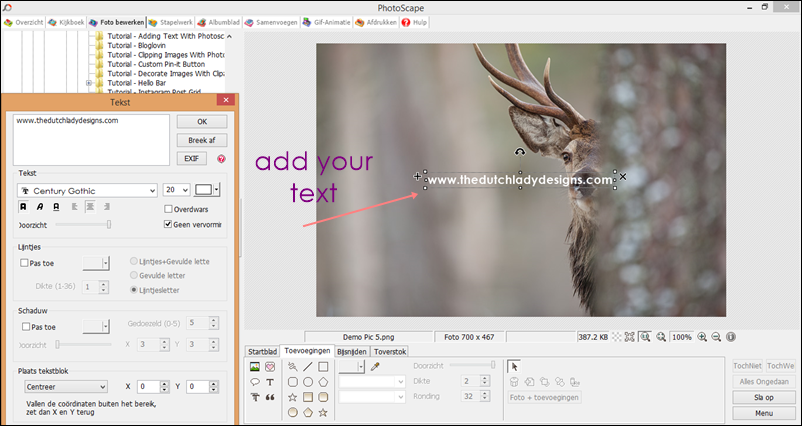Switch to the Toverstok tab
The width and height of the screenshot is (802, 426).
click(x=390, y=352)
